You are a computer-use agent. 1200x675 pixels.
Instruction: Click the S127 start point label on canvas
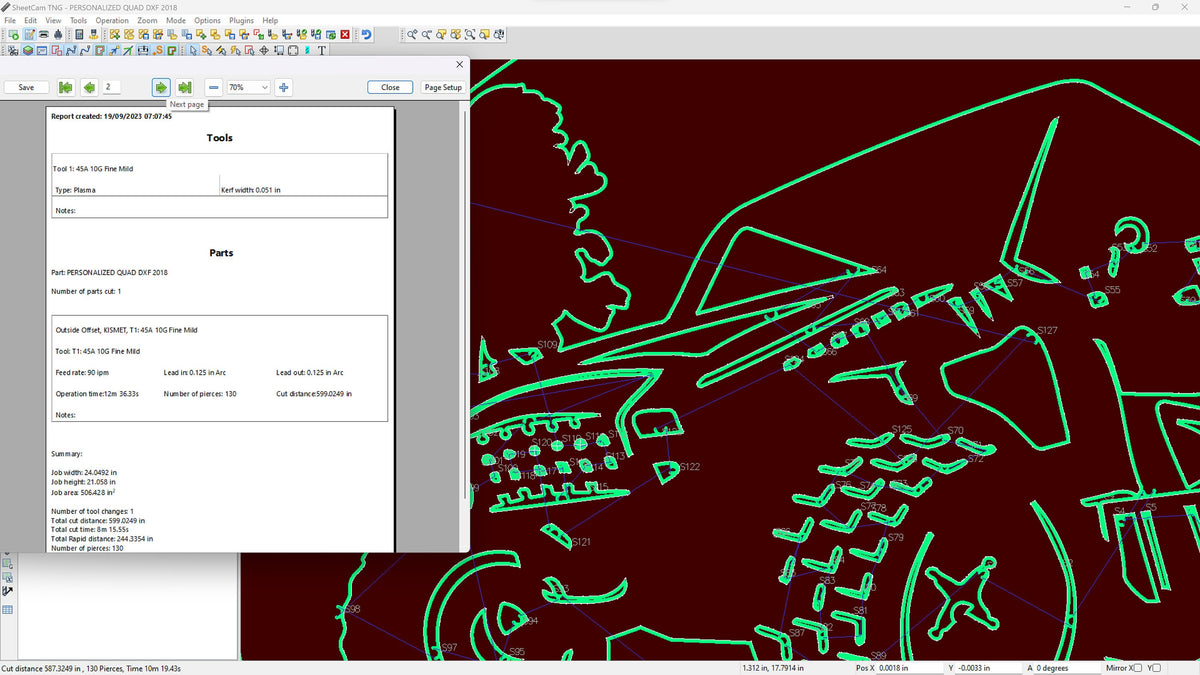point(1047,330)
